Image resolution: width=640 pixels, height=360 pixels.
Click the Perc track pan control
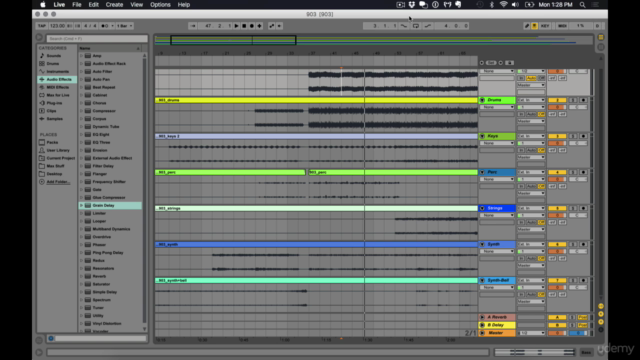[x=578, y=180]
